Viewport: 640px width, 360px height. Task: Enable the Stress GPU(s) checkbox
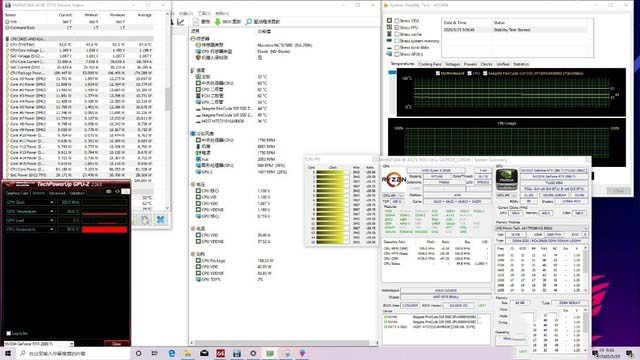pyautogui.click(x=396, y=54)
